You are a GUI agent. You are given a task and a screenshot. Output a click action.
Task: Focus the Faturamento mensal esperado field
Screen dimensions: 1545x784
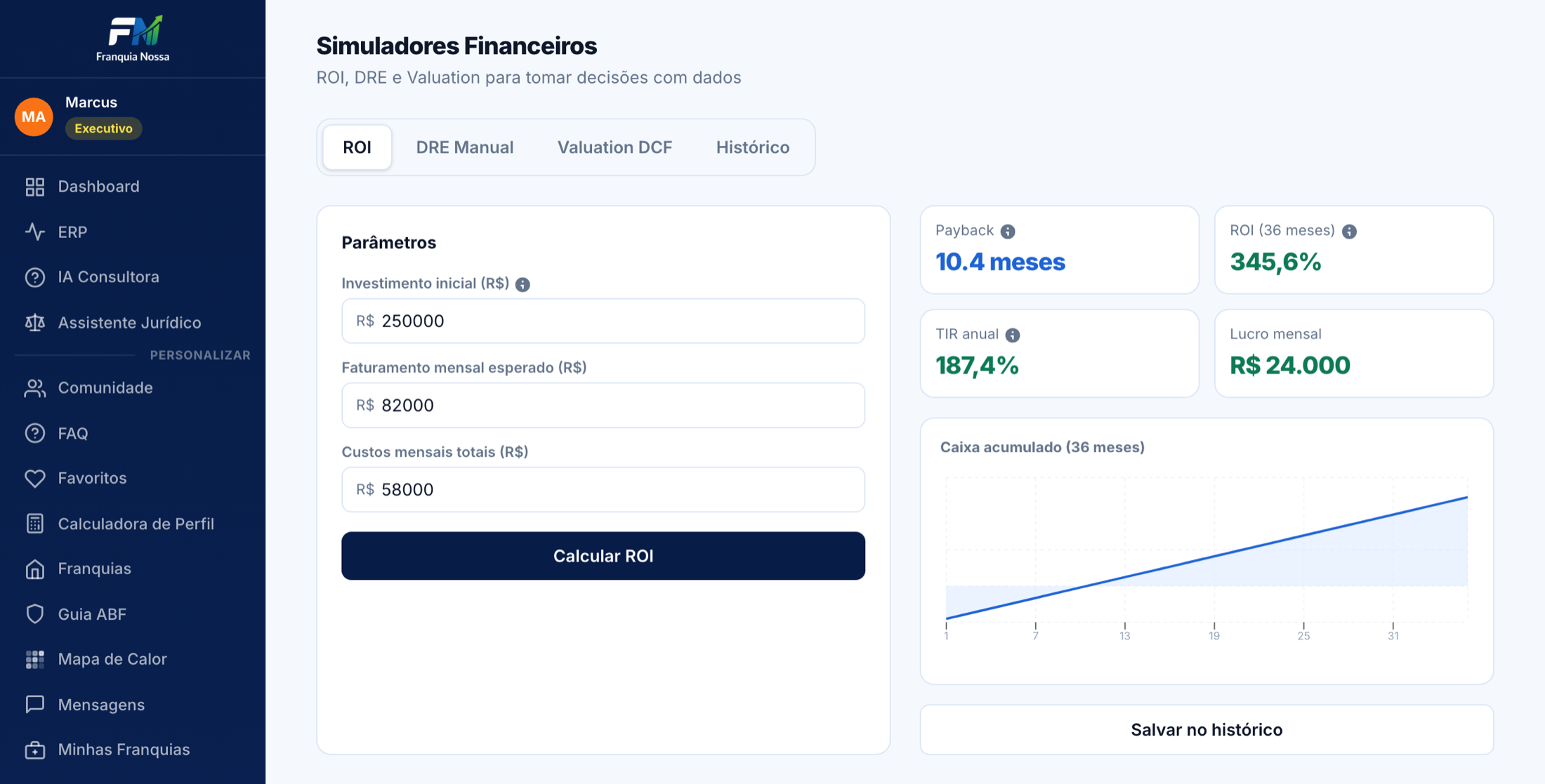[603, 405]
